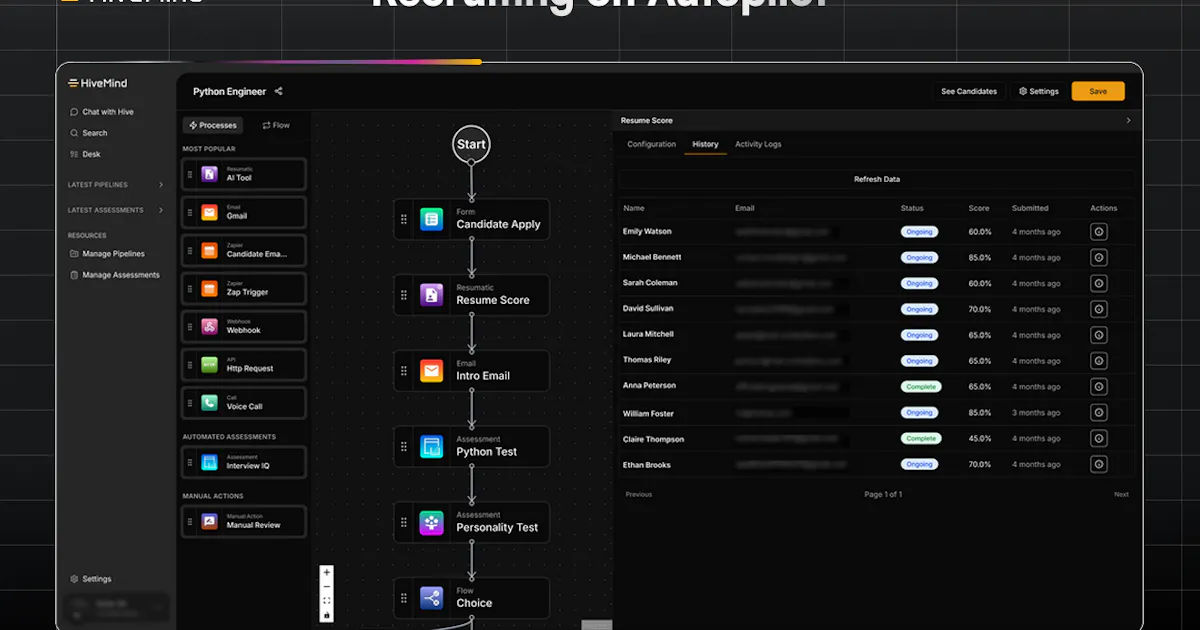Open Manage Assessments
1200x630 pixels.
click(x=115, y=275)
